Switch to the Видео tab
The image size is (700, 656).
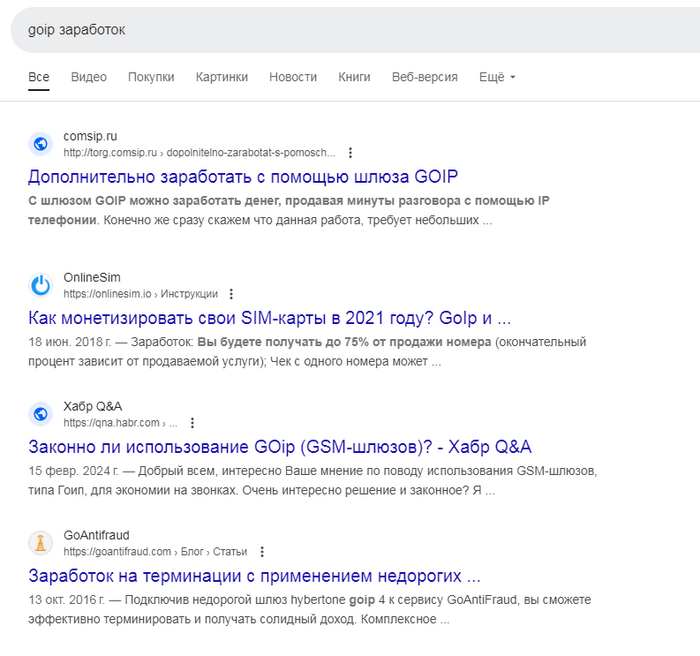(89, 77)
